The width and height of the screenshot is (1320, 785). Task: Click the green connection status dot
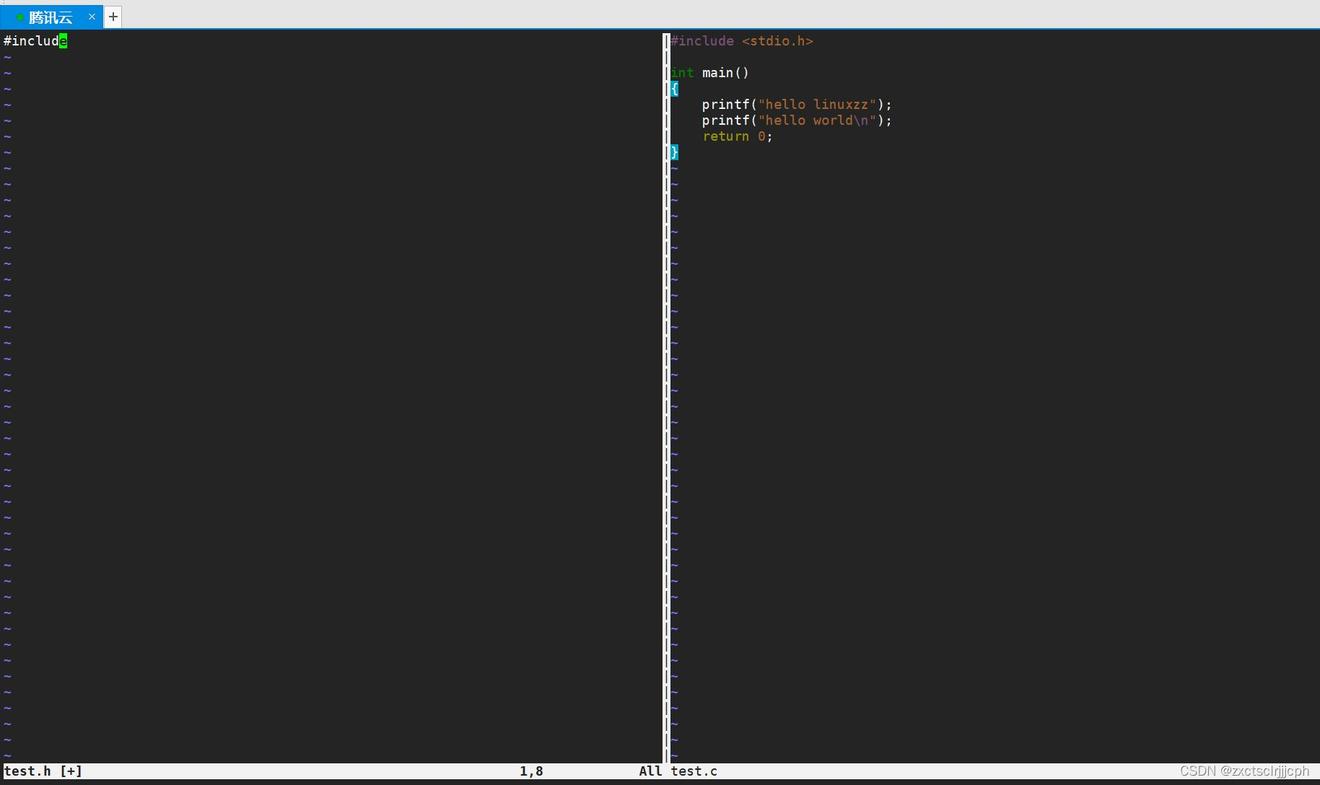coord(20,17)
